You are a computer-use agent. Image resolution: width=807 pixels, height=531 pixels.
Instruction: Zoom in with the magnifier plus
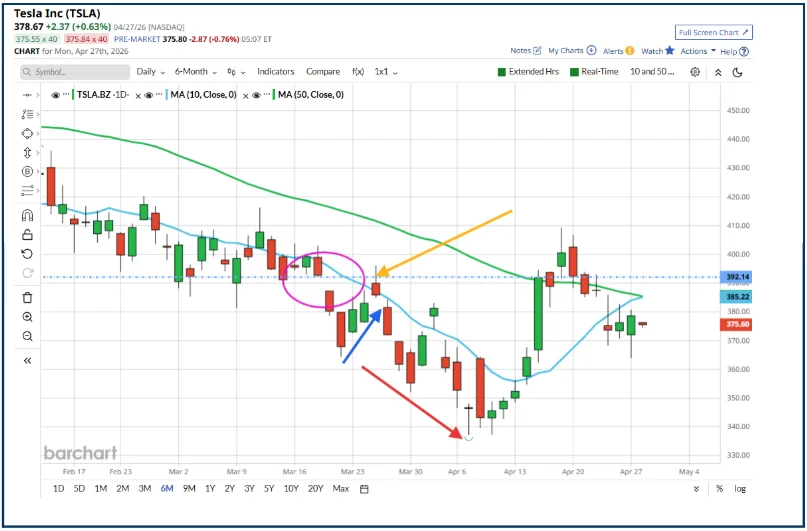point(28,317)
